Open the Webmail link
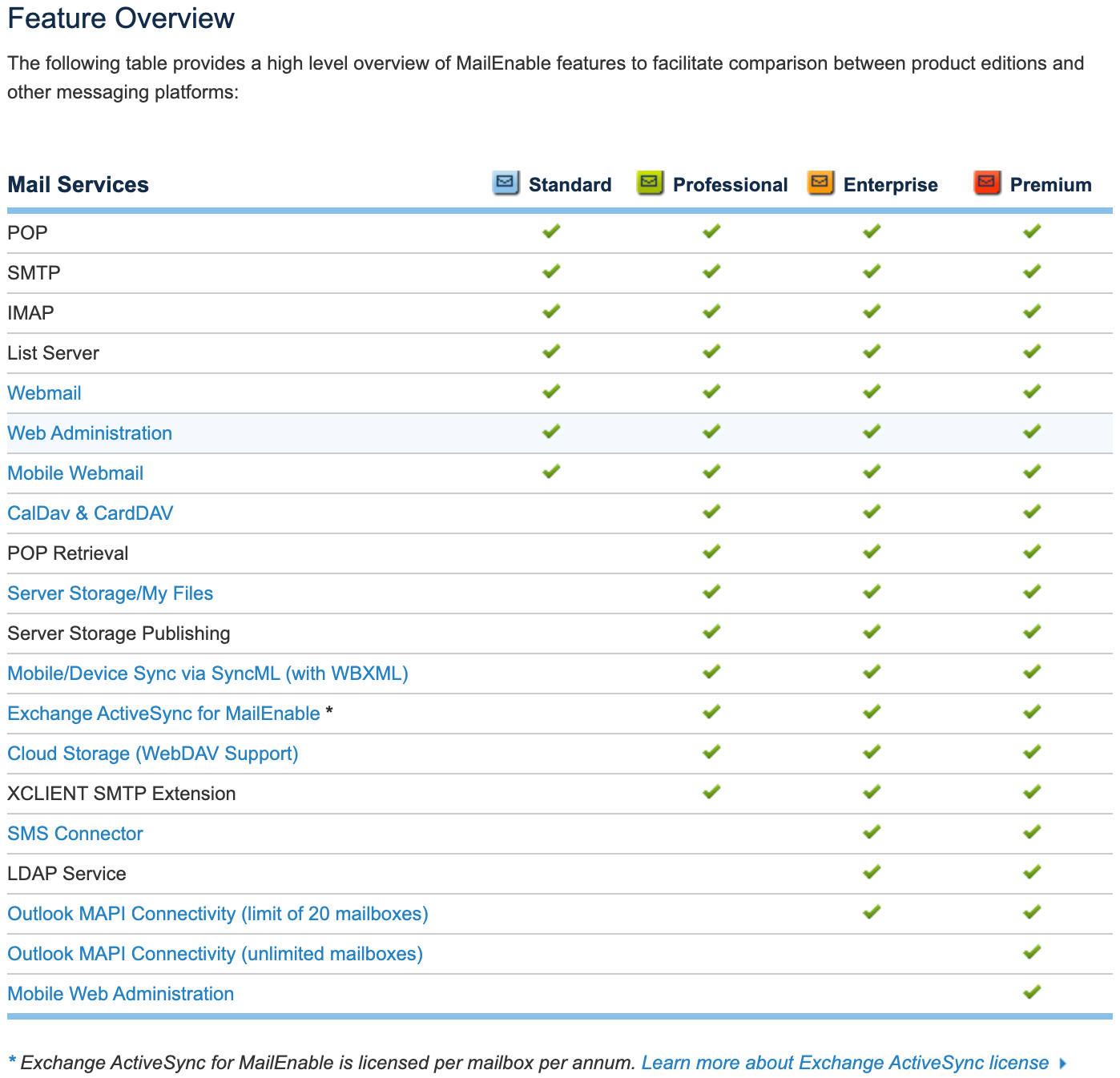 click(44, 393)
